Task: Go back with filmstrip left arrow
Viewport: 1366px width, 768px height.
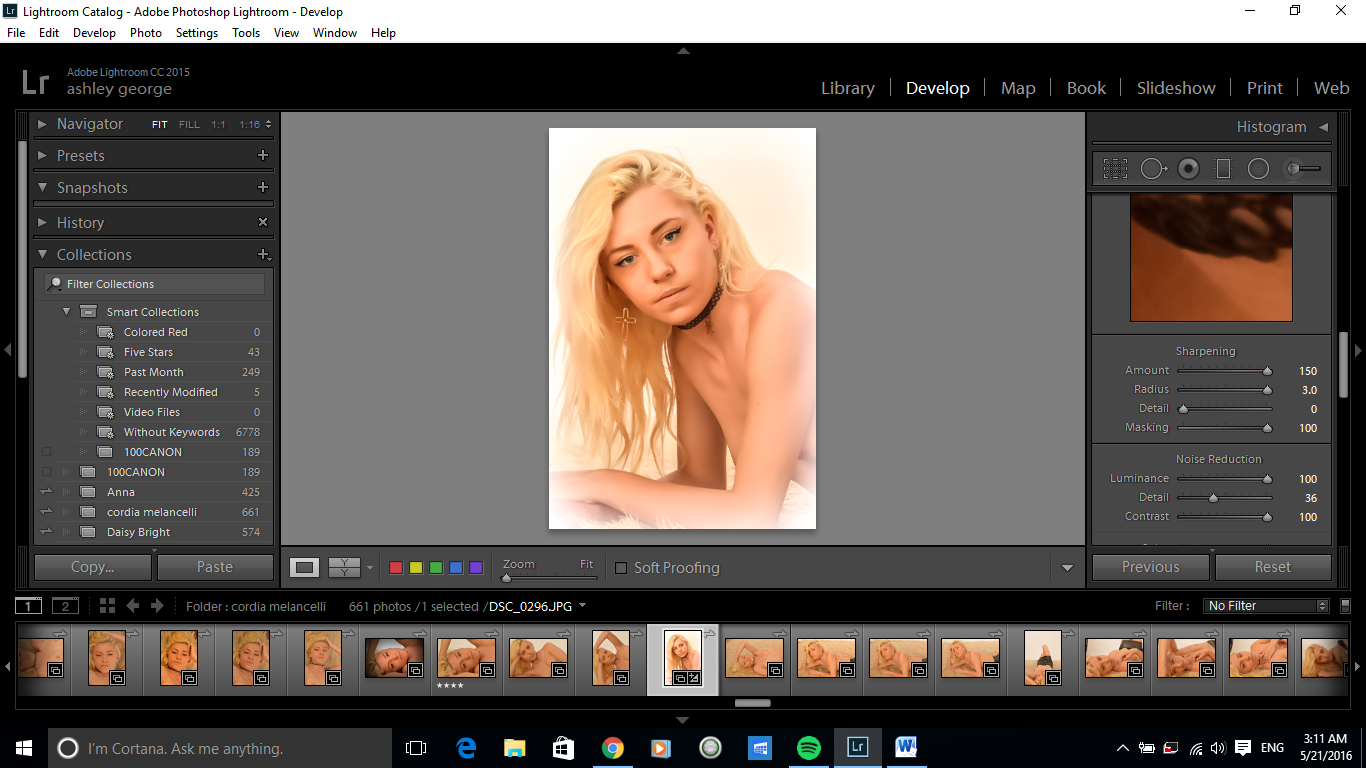Action: tap(132, 605)
